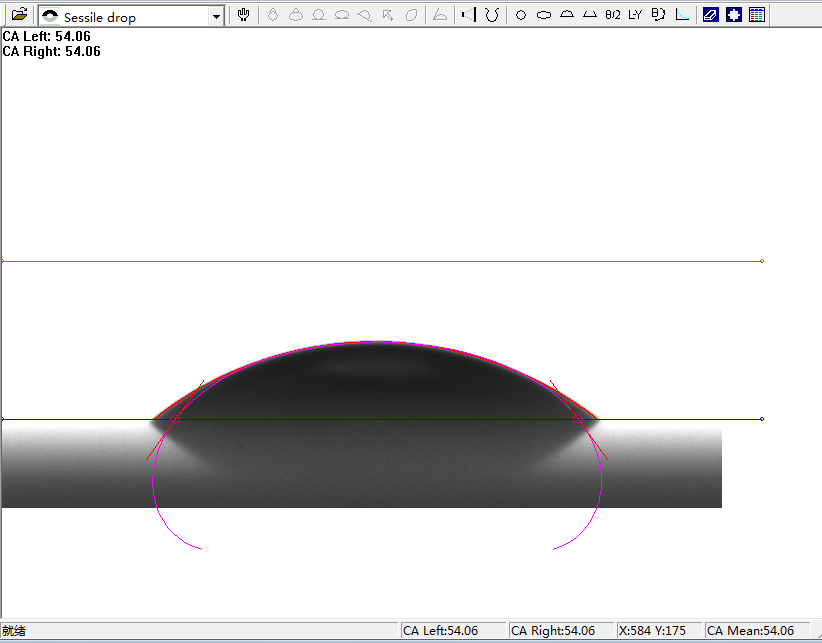
Task: Choose the circle fitting method icon
Action: (x=520, y=16)
